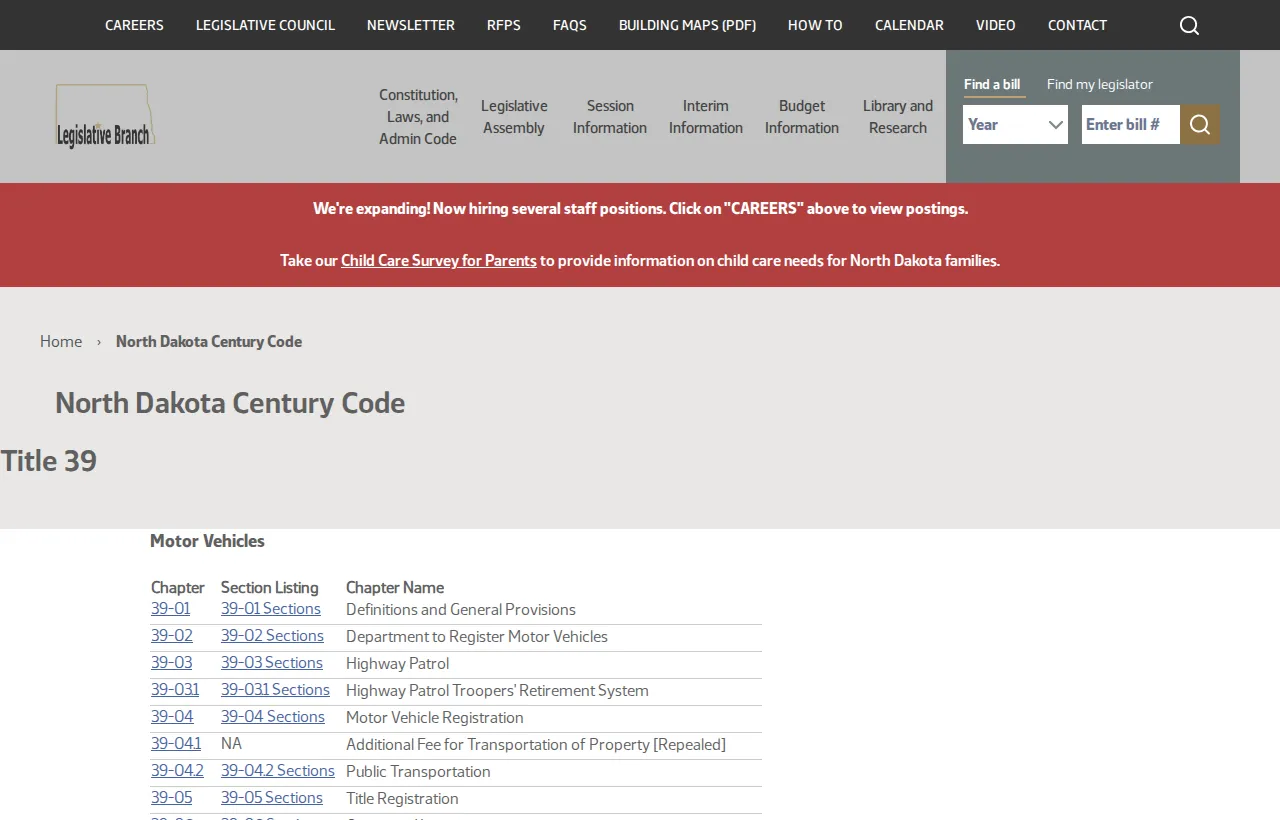View 39-03 Sections for Highway Patrol

271,662
